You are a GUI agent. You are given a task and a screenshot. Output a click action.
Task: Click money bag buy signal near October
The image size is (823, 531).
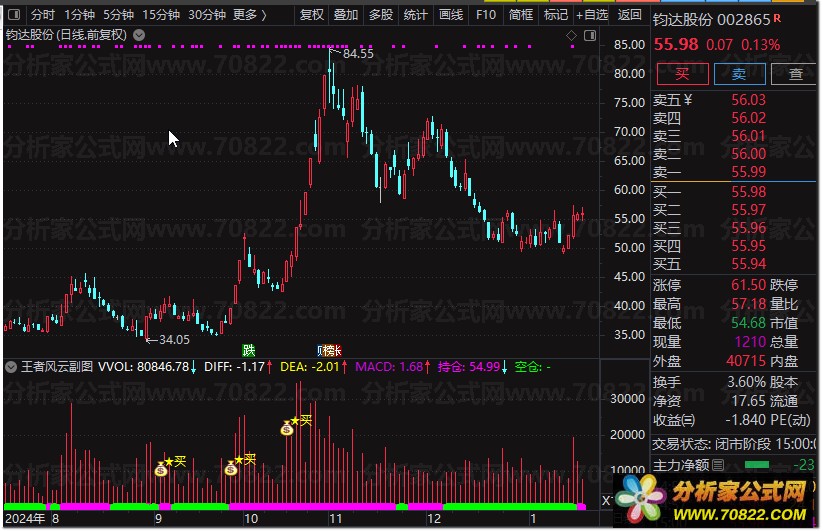click(231, 468)
